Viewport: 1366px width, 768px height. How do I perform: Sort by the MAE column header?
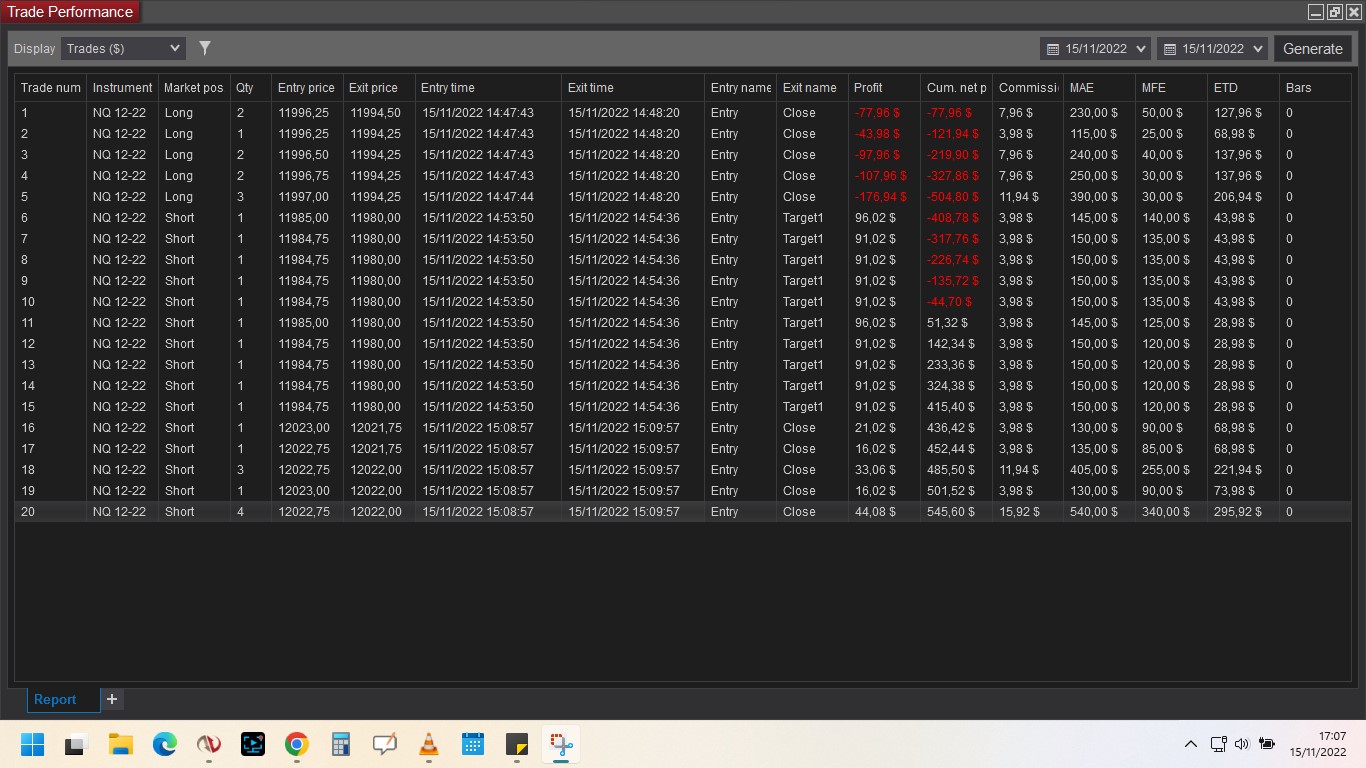tap(1099, 88)
